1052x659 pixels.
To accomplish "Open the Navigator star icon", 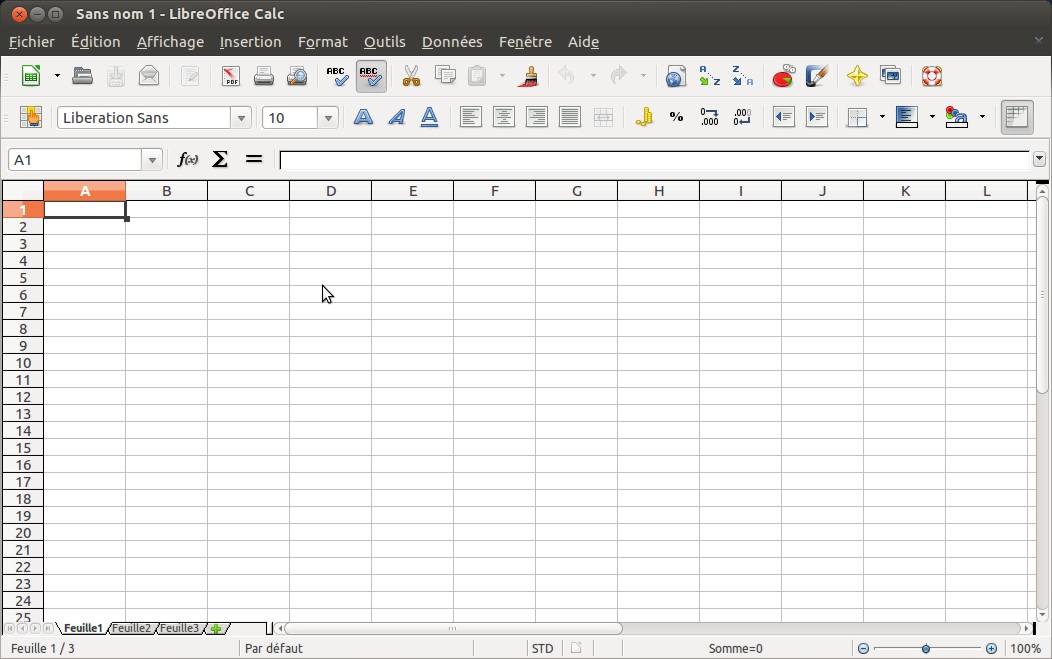I will (857, 76).
